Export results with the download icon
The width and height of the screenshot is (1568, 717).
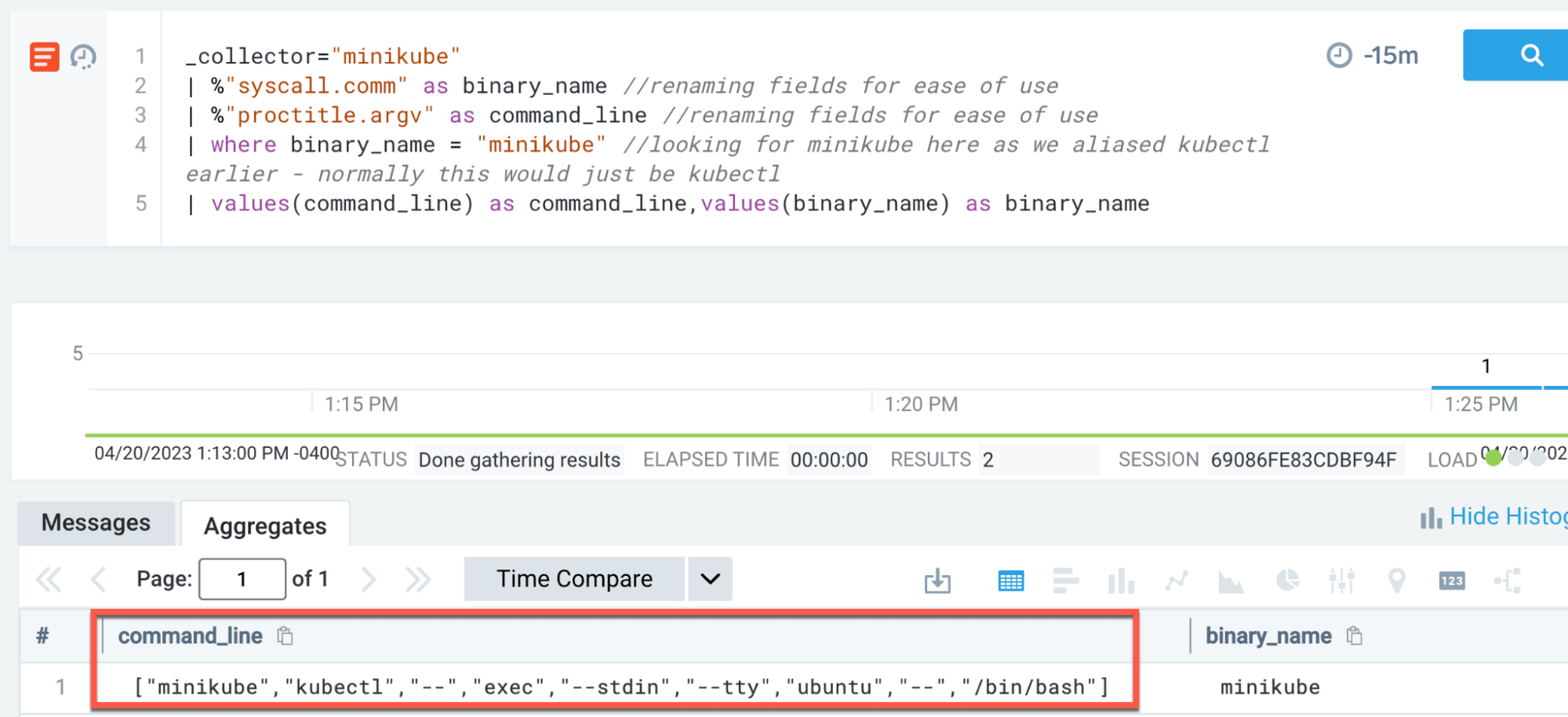tap(937, 581)
